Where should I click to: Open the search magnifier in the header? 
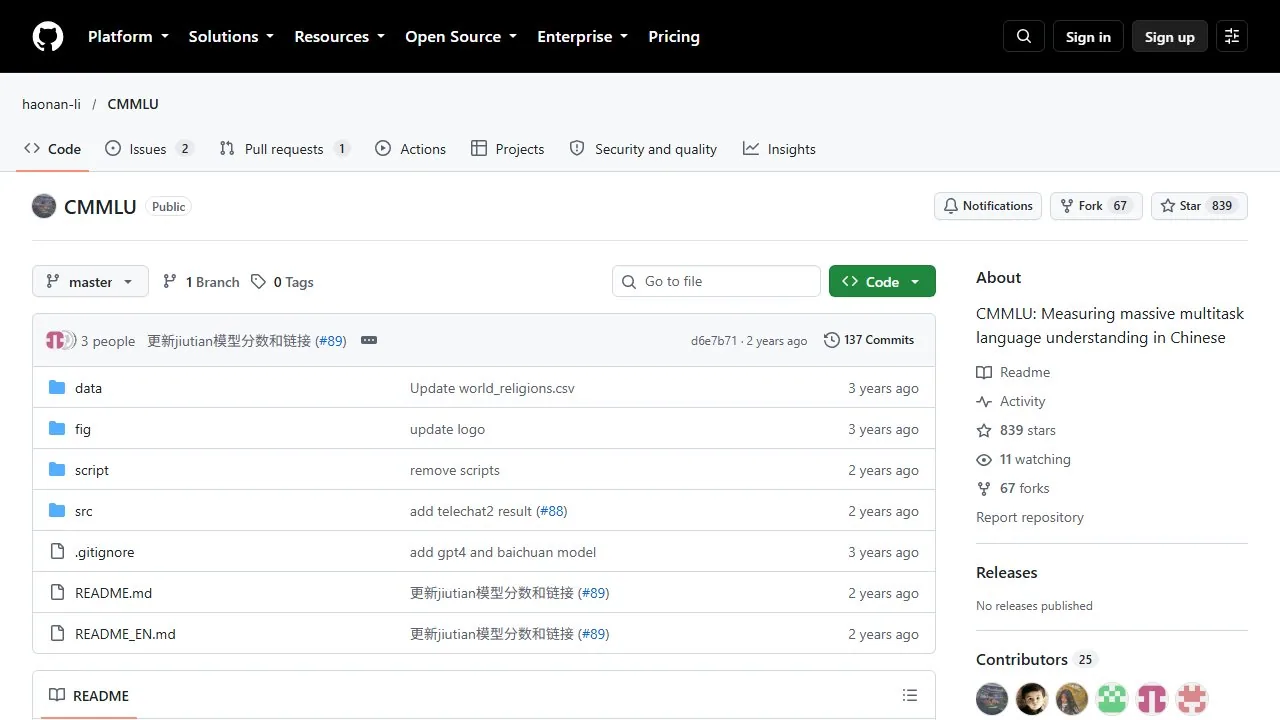pyautogui.click(x=1024, y=37)
